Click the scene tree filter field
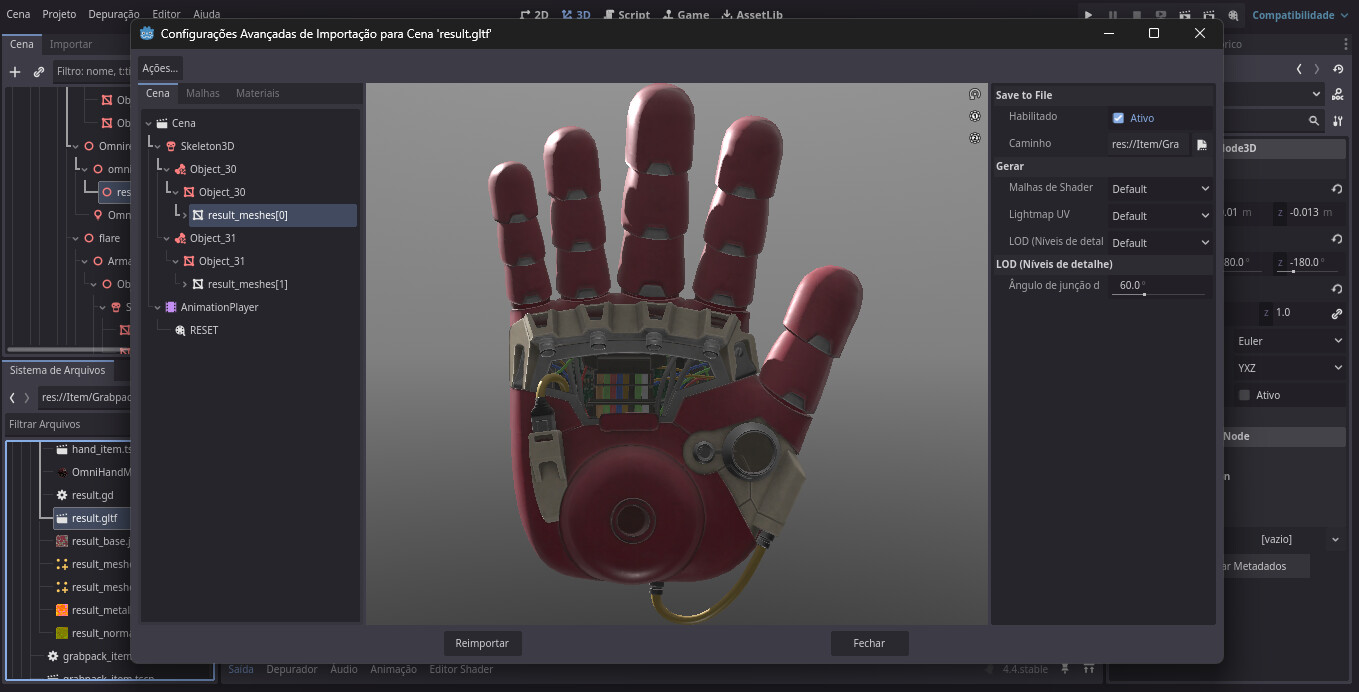Viewport: 1359px width, 692px height. [x=92, y=72]
